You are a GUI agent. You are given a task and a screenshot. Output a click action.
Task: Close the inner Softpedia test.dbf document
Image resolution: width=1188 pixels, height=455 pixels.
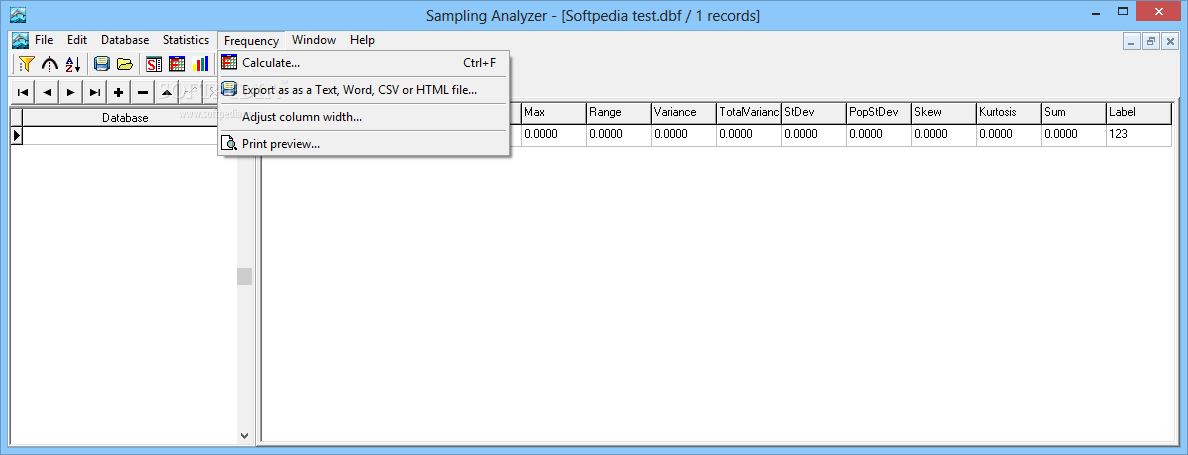tap(1170, 42)
